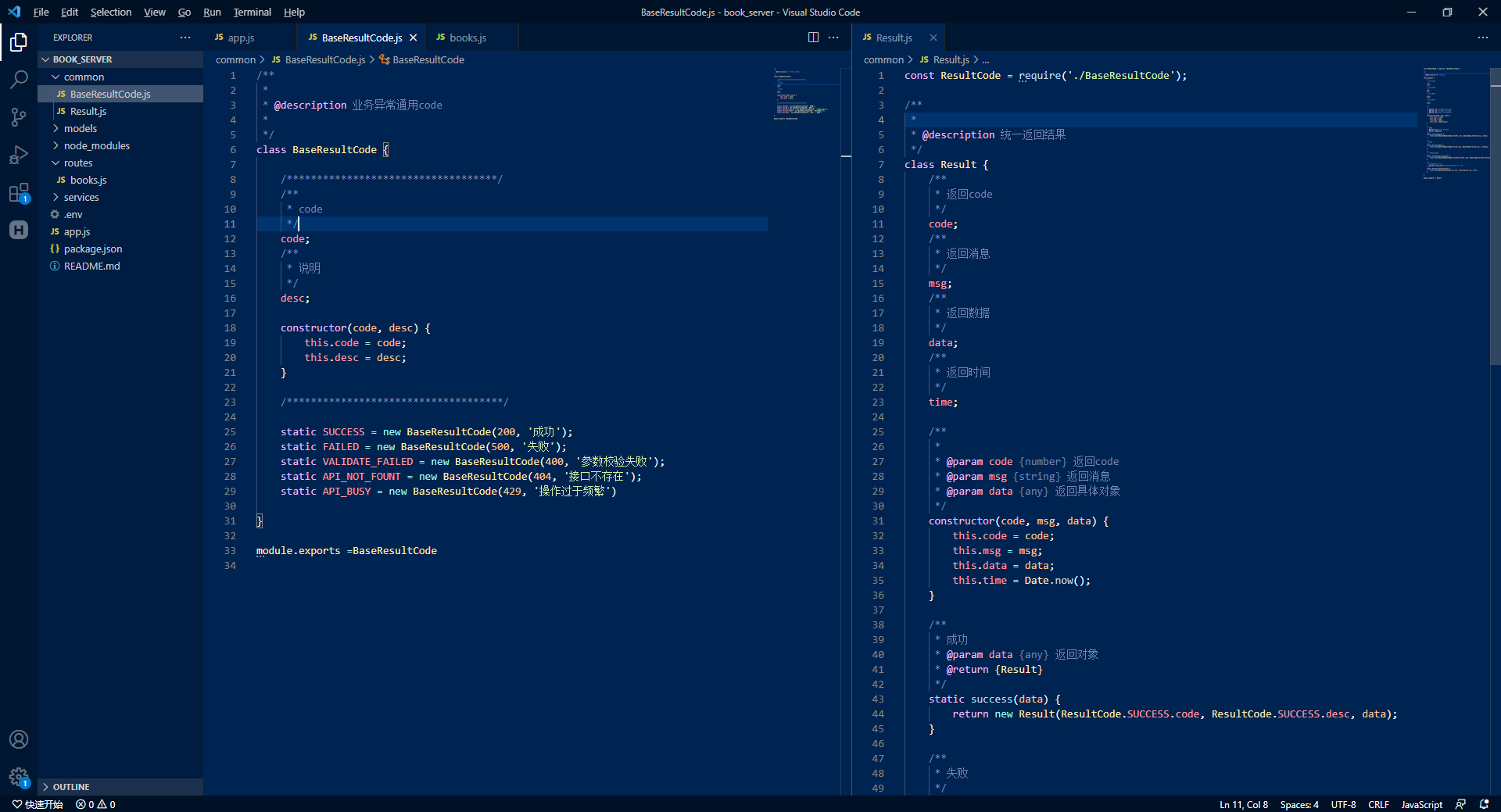Select the Result.js editor tab
The image size is (1501, 812).
(x=897, y=38)
